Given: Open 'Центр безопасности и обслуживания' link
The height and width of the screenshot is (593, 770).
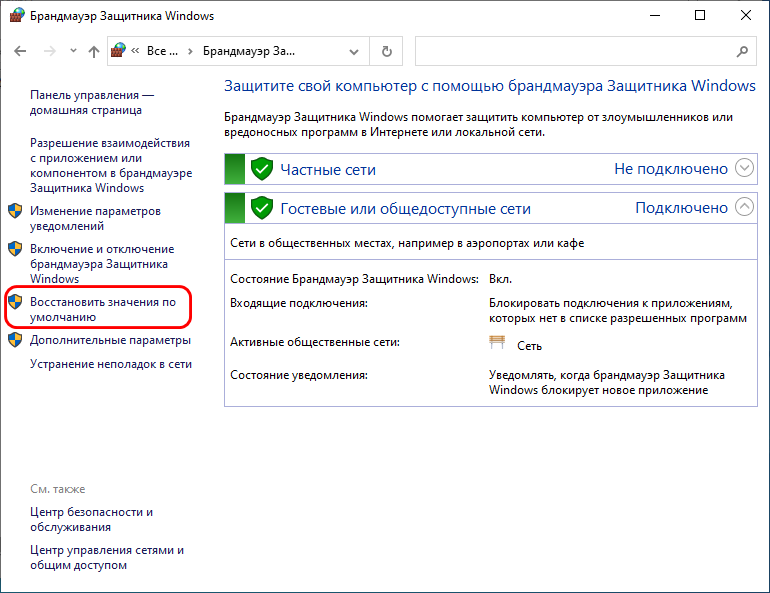Looking at the screenshot, I should pyautogui.click(x=91, y=519).
